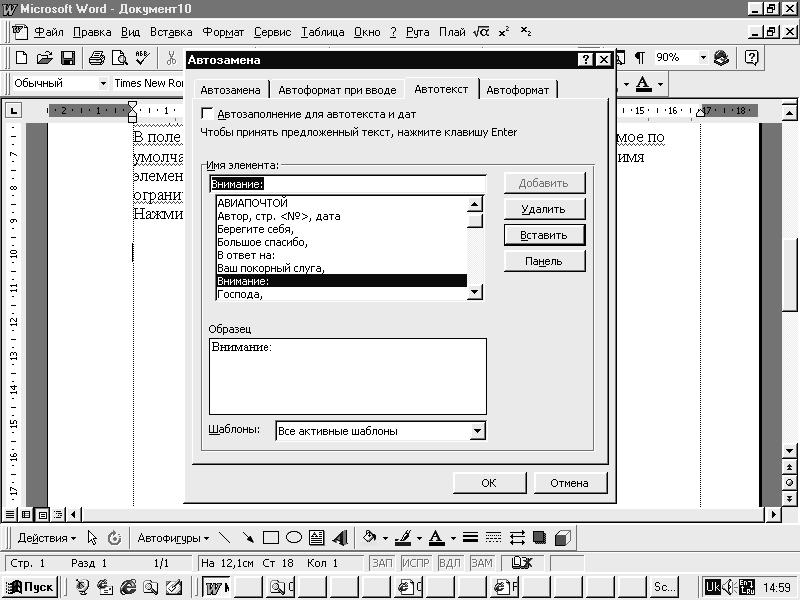Open Print Preview magnifier icon
The height and width of the screenshot is (600, 800).
pos(120,58)
